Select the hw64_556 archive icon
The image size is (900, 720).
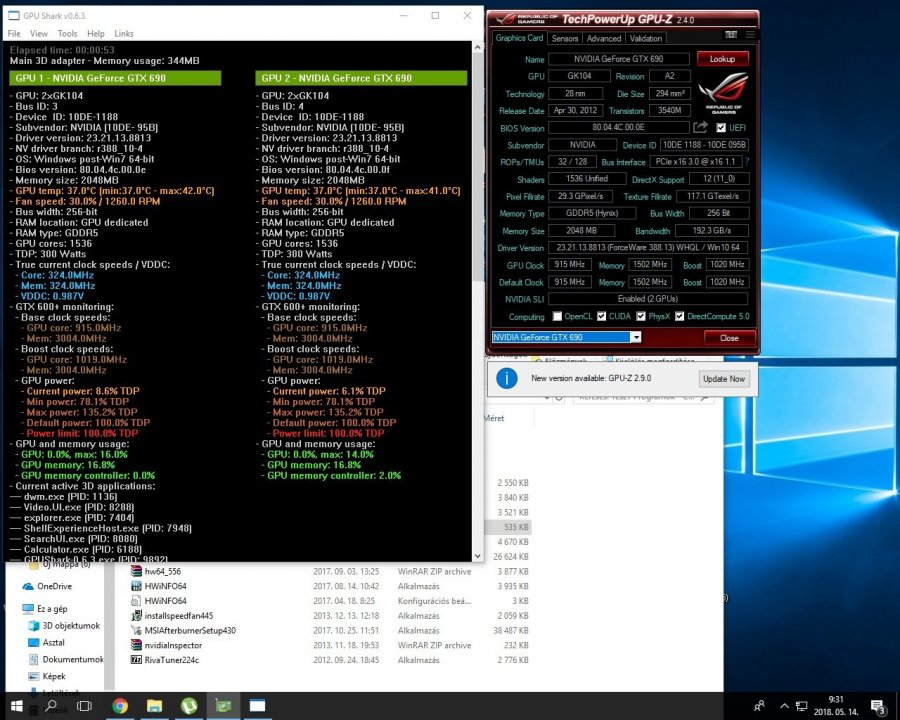(136, 571)
